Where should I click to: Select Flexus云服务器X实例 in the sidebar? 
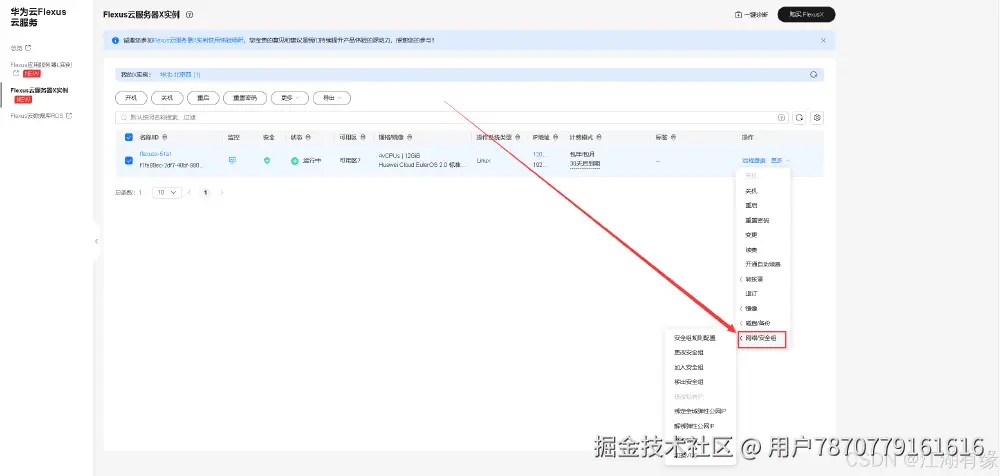[x=40, y=90]
